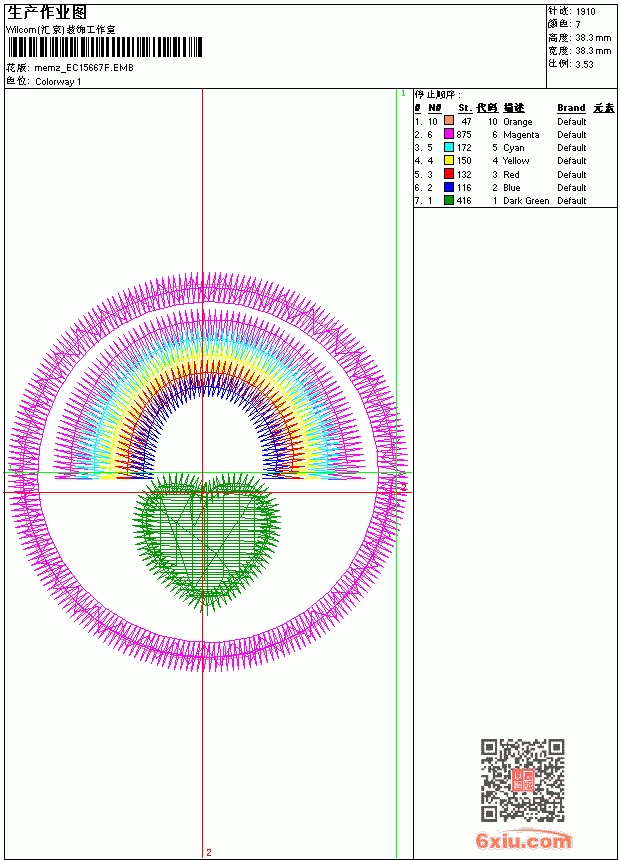Click the red marker number 2 at bottom

click(208, 852)
